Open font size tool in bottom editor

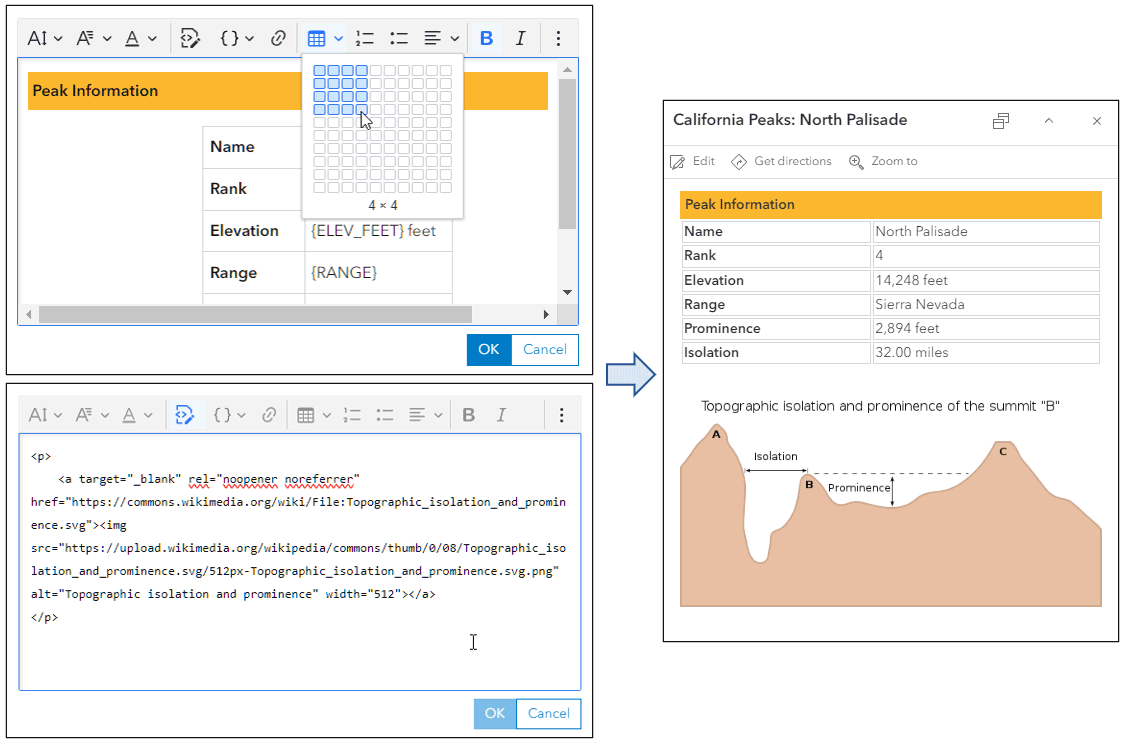pyautogui.click(x=38, y=415)
